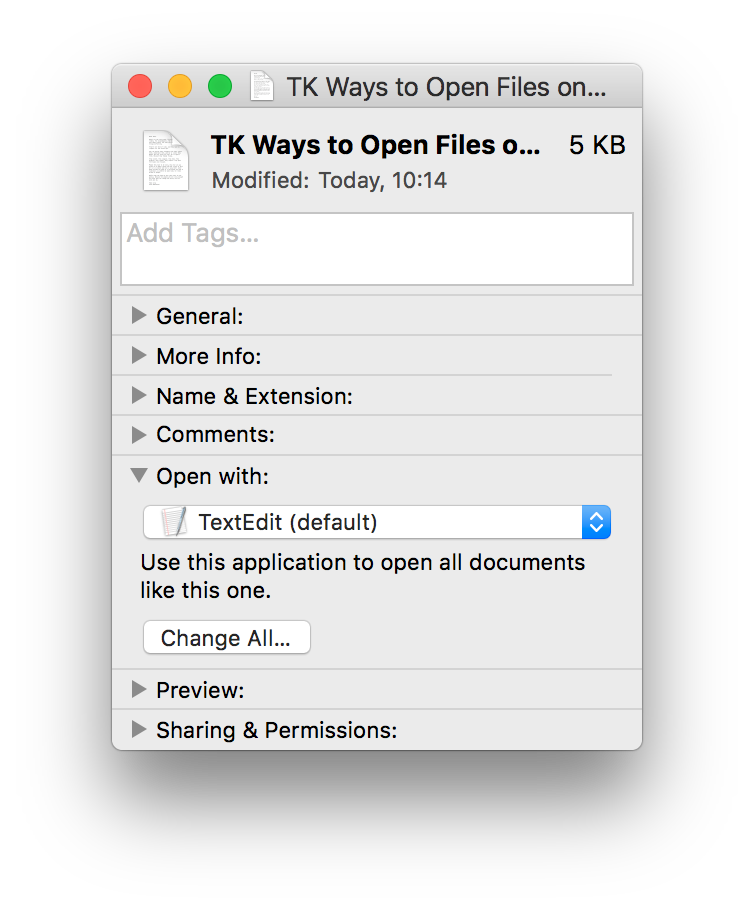The image size is (754, 910).
Task: Select the large document icon beside file name
Action: (x=165, y=159)
